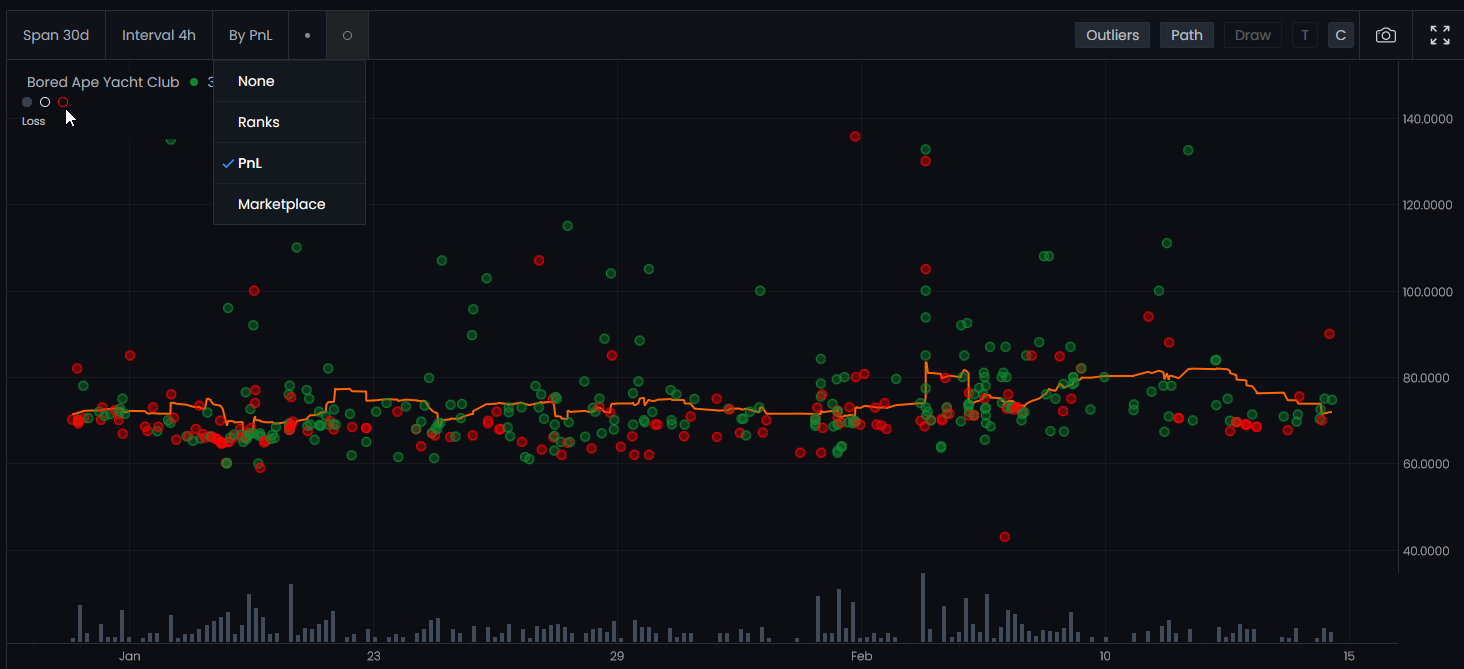Enable Draw mode
The width and height of the screenshot is (1464, 669).
click(1252, 35)
